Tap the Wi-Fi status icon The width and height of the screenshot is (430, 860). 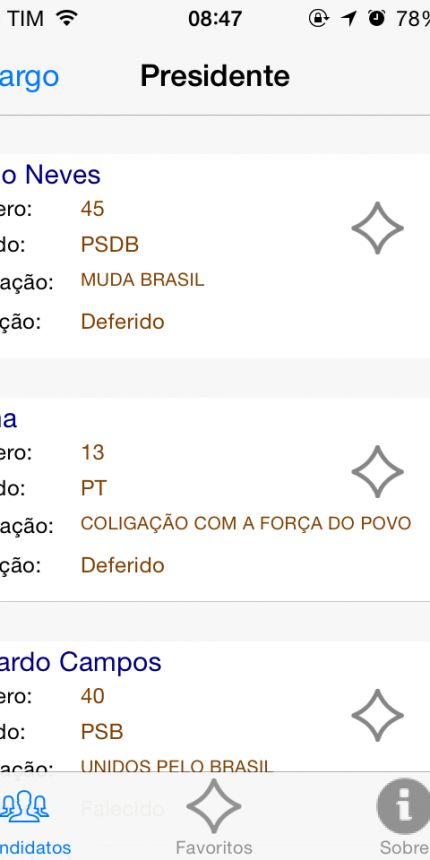coord(67,19)
